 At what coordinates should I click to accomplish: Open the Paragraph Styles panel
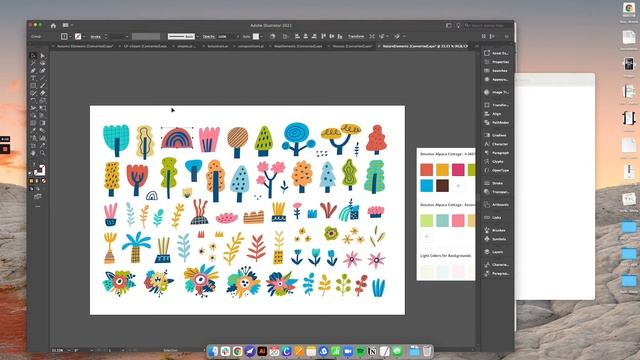click(496, 273)
